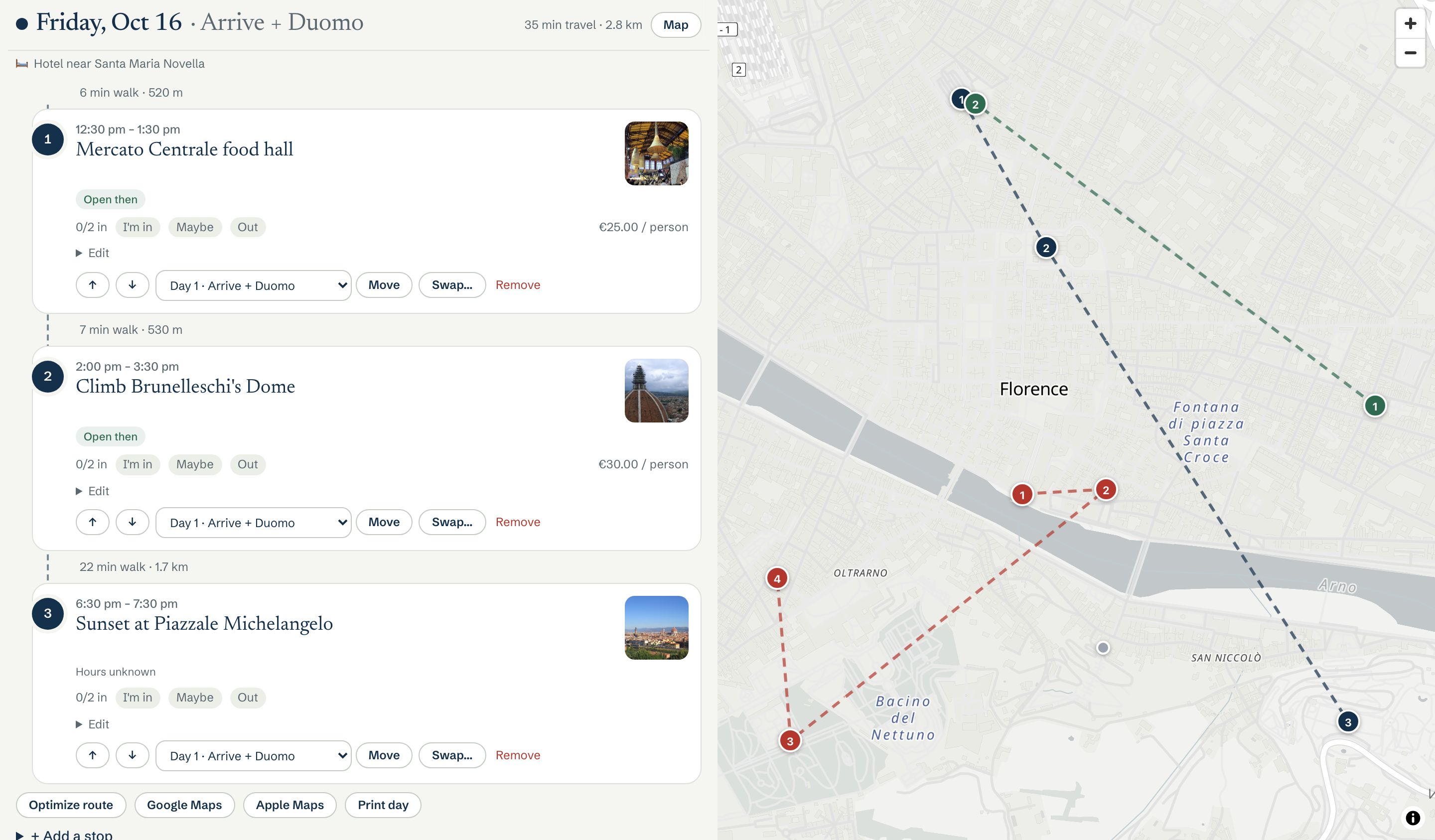Image resolution: width=1435 pixels, height=840 pixels.
Task: Select red map marker 3
Action: [x=789, y=741]
